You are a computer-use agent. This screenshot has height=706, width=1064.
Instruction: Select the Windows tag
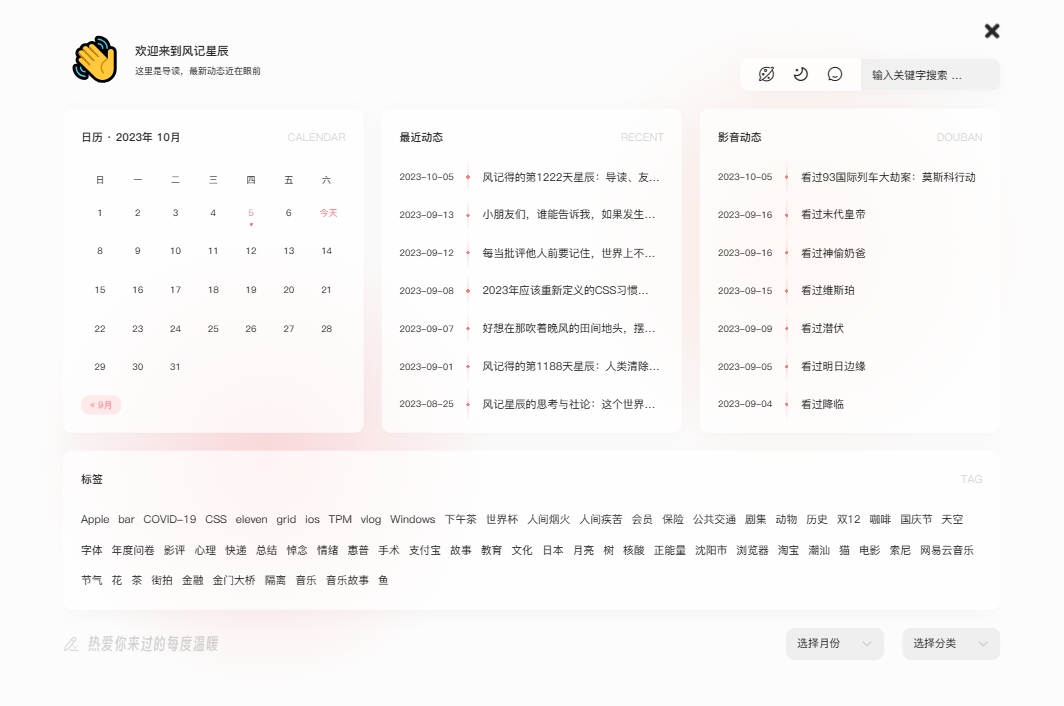(412, 520)
